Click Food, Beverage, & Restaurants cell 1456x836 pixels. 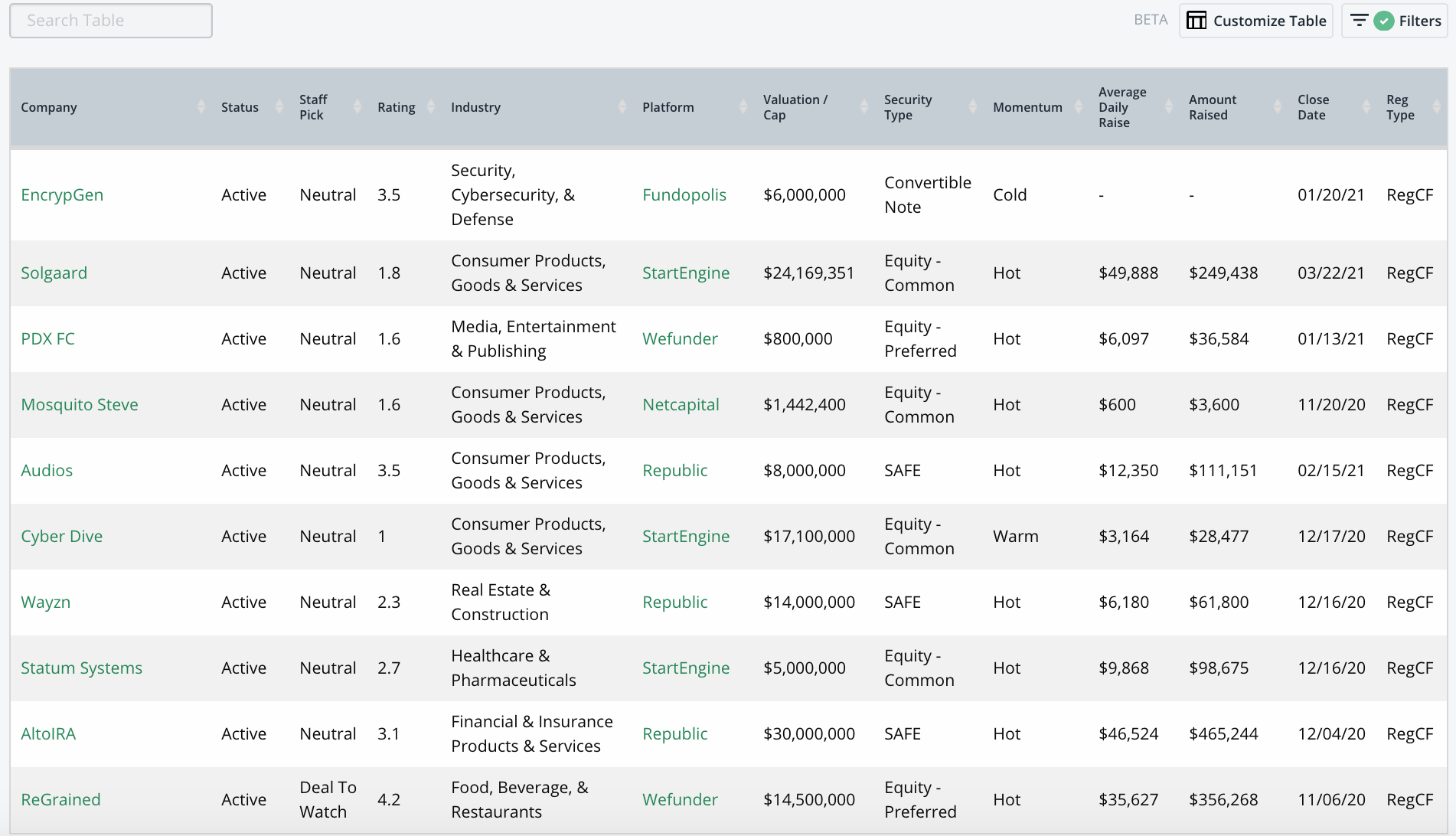[x=520, y=800]
